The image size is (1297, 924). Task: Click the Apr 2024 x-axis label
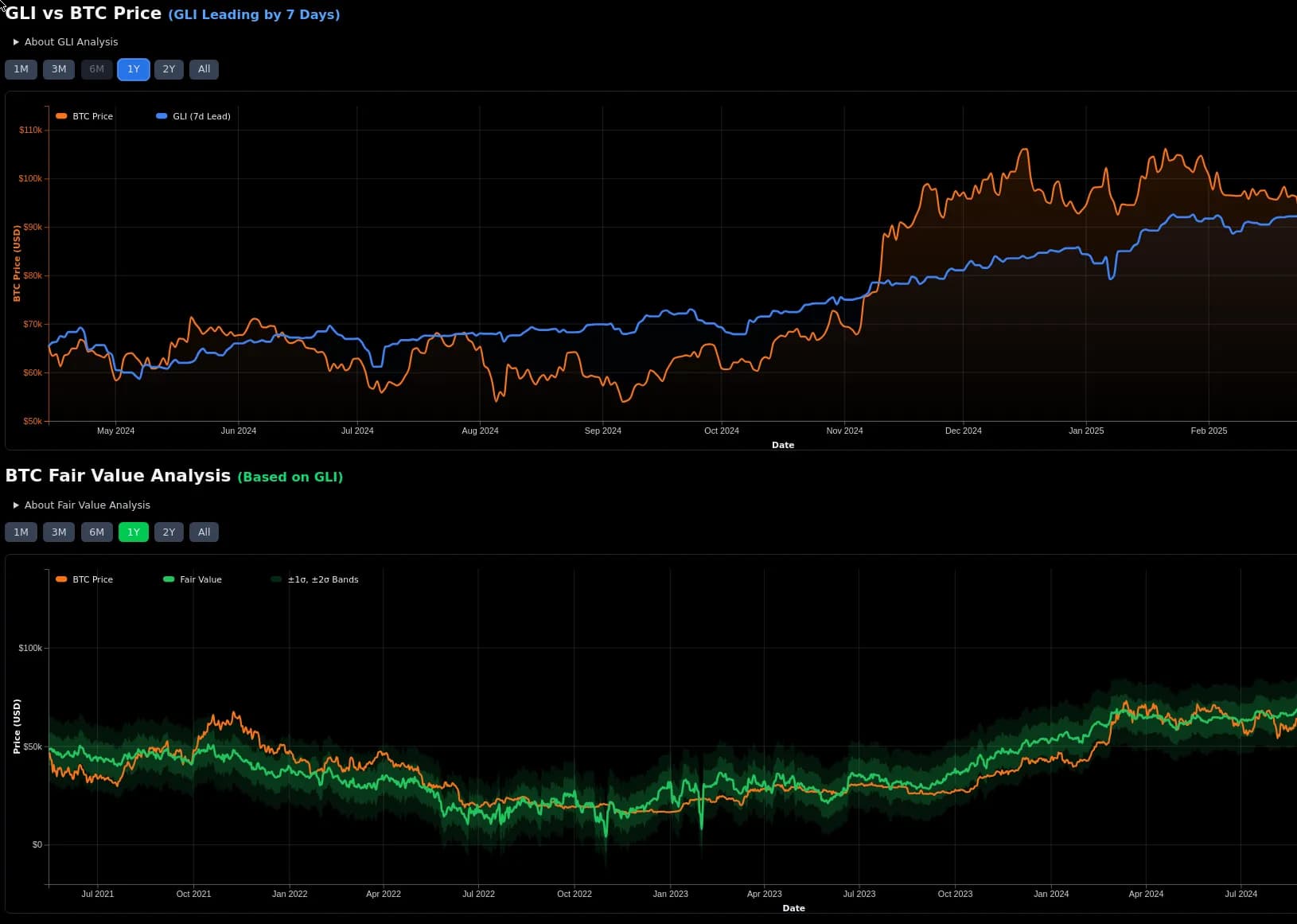[x=1146, y=894]
